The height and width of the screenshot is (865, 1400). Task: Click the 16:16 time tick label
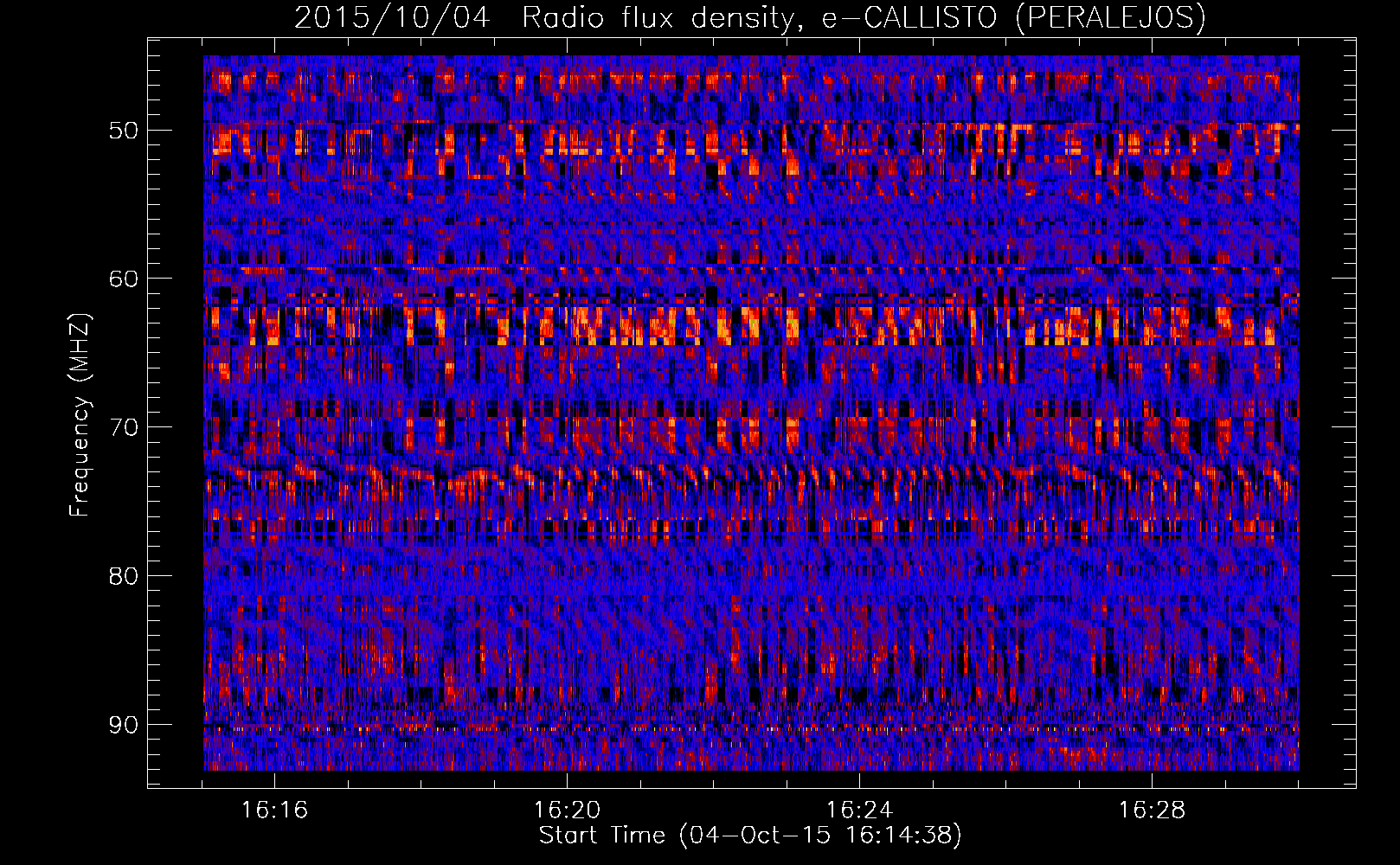(274, 811)
